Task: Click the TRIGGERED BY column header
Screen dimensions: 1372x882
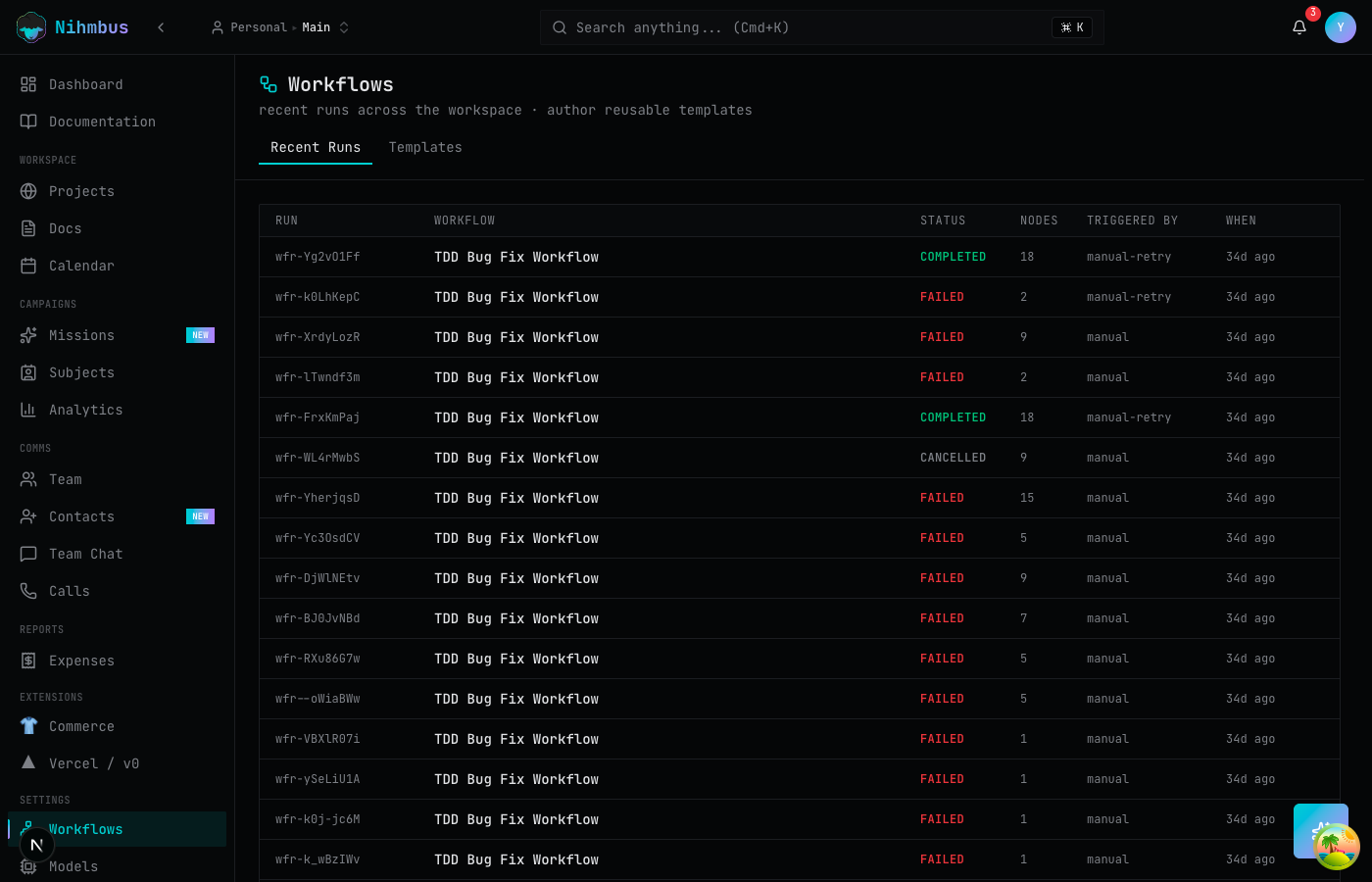Action: tap(1132, 220)
